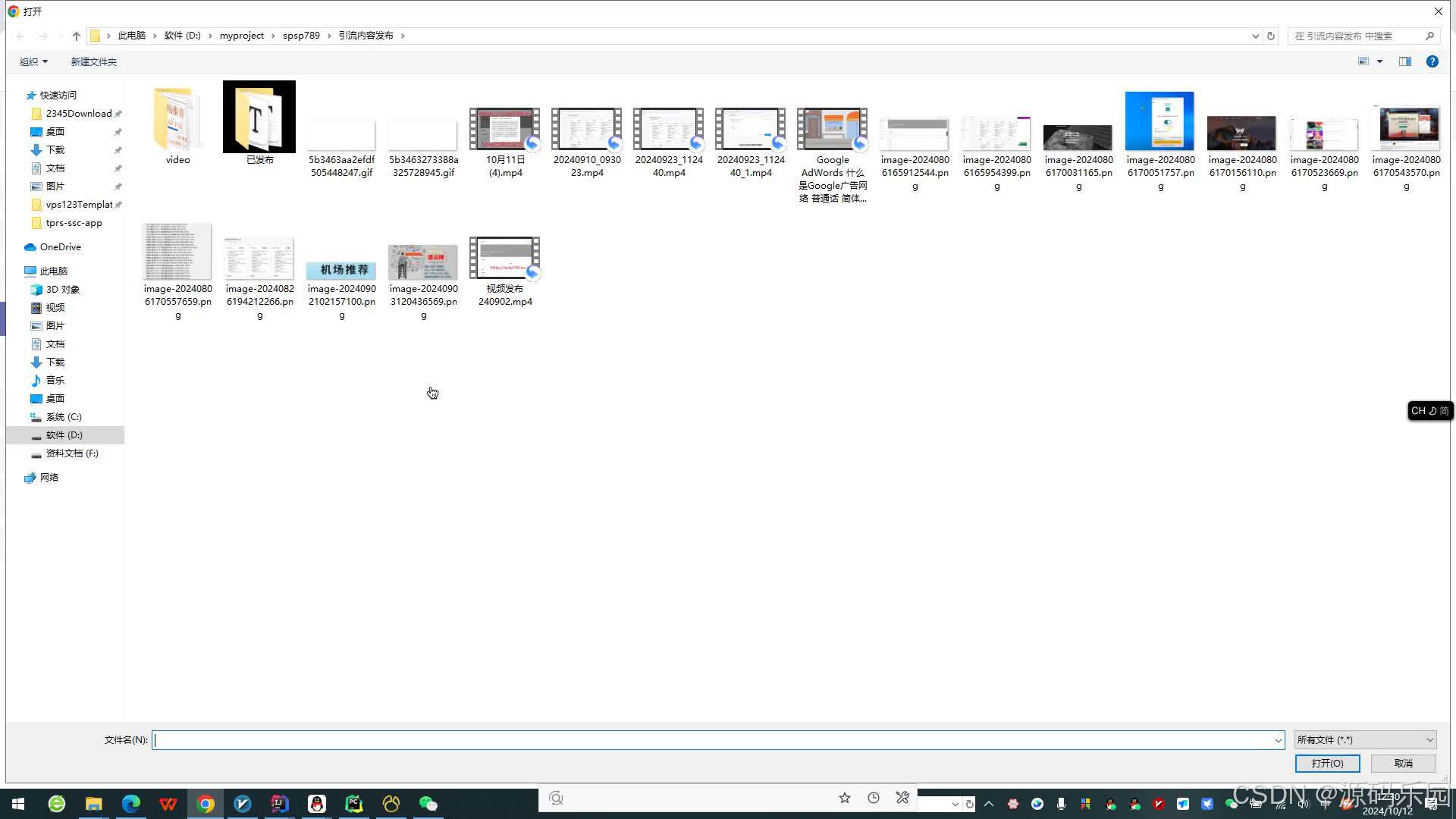
Task: Select OneDrive in the navigation pane
Action: tap(60, 247)
